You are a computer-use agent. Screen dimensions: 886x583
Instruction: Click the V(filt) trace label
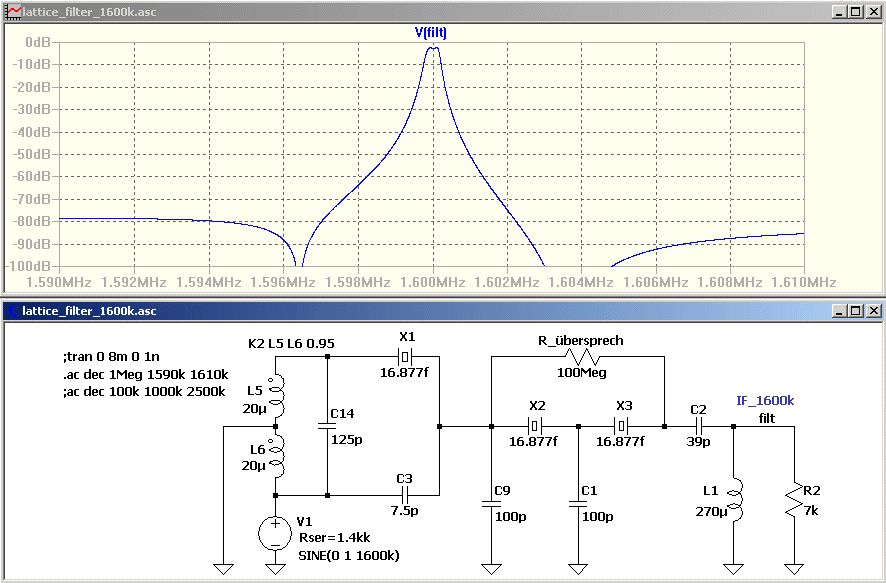tap(431, 33)
